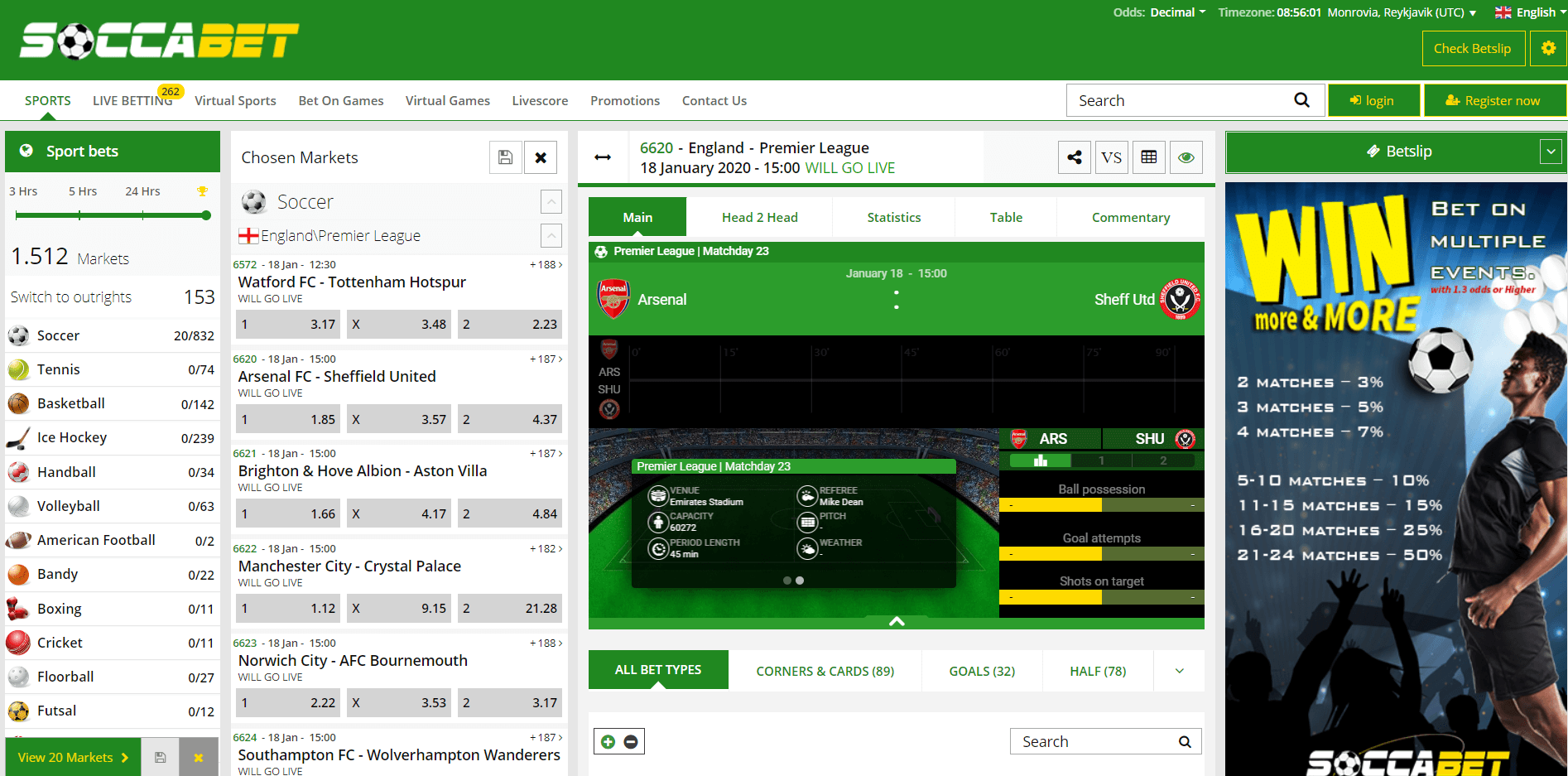Collapse the Soccer section

[551, 201]
